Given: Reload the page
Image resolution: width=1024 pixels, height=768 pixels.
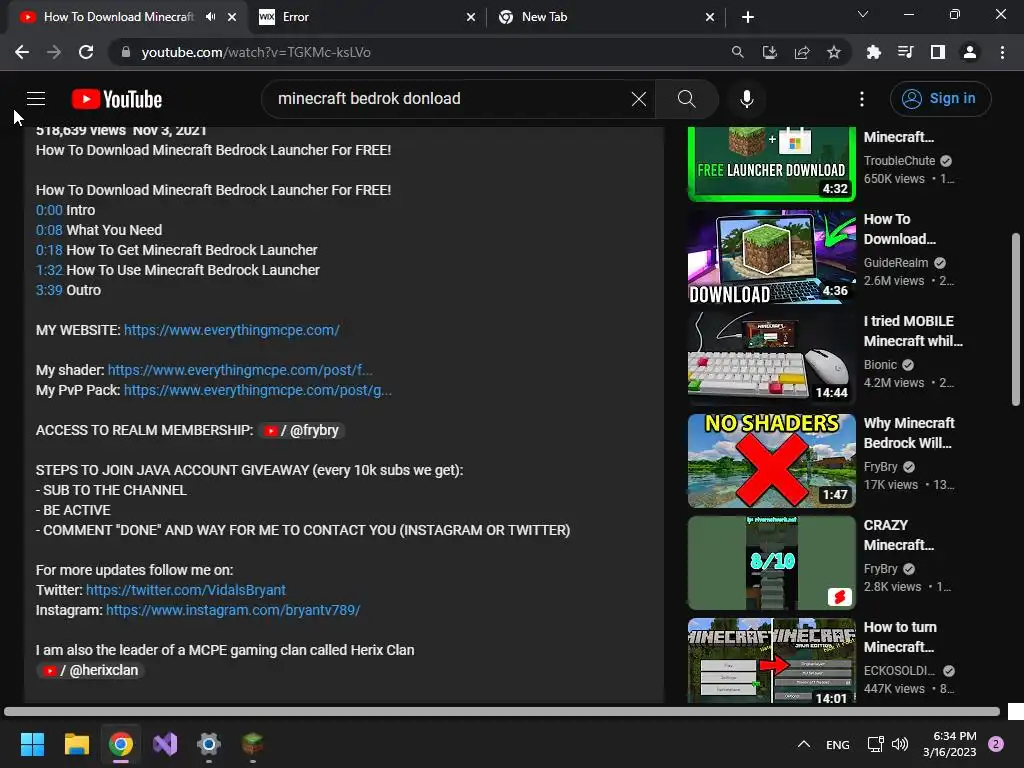Looking at the screenshot, I should coord(86,52).
